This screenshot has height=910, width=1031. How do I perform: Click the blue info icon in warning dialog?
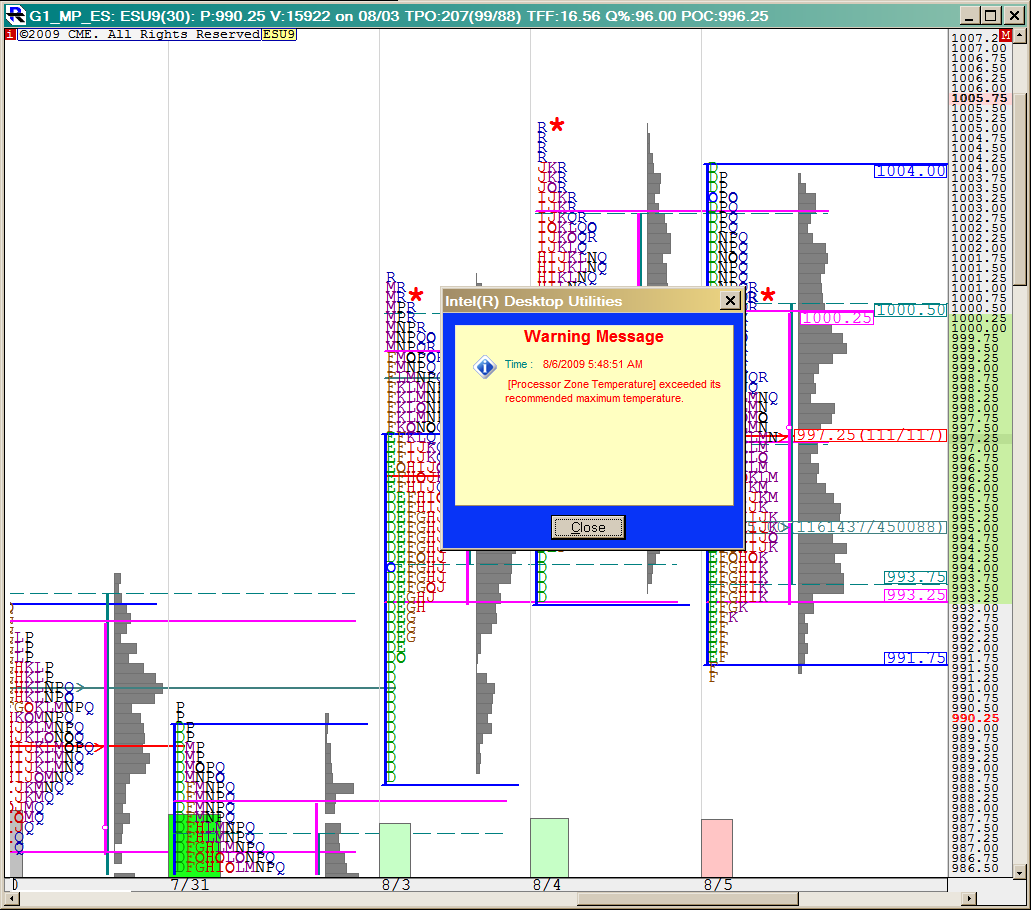point(485,367)
